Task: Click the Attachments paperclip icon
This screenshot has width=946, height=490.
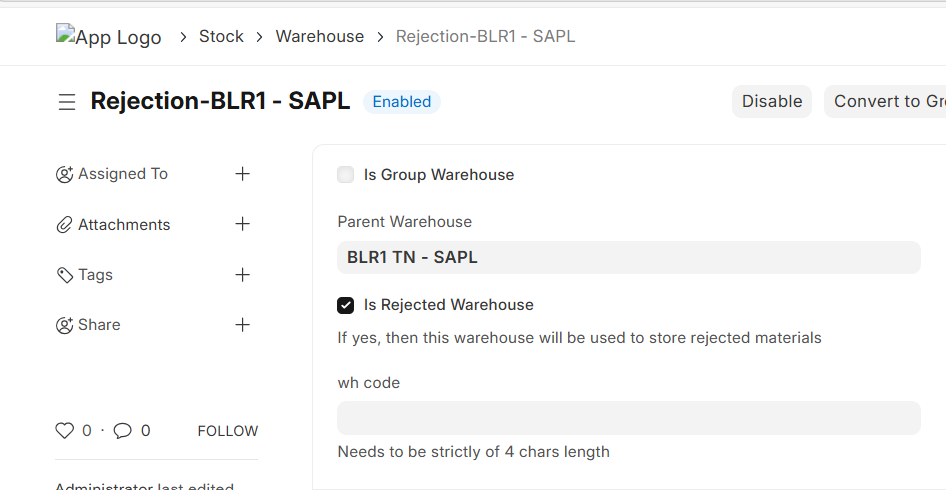Action: pyautogui.click(x=65, y=225)
